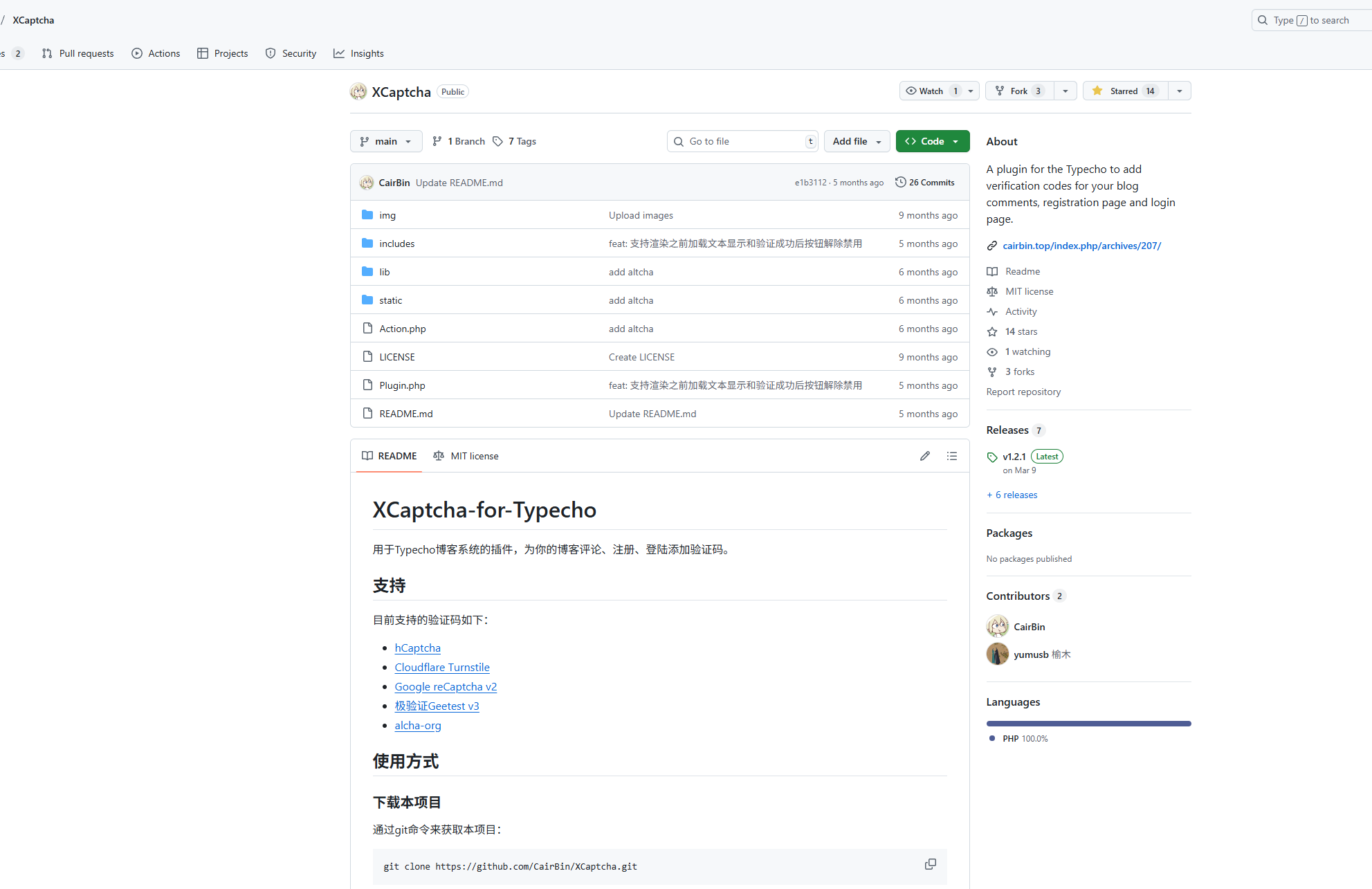Click the Fork button
The width and height of the screenshot is (1372, 889).
(x=1019, y=91)
